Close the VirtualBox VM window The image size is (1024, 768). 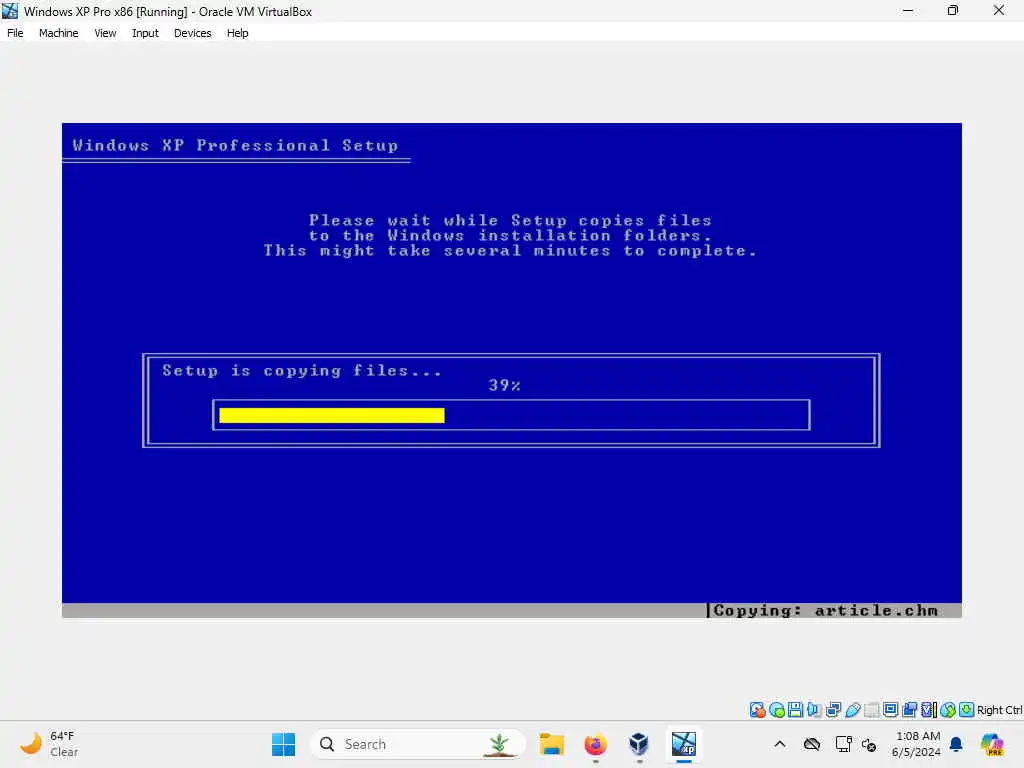(999, 10)
